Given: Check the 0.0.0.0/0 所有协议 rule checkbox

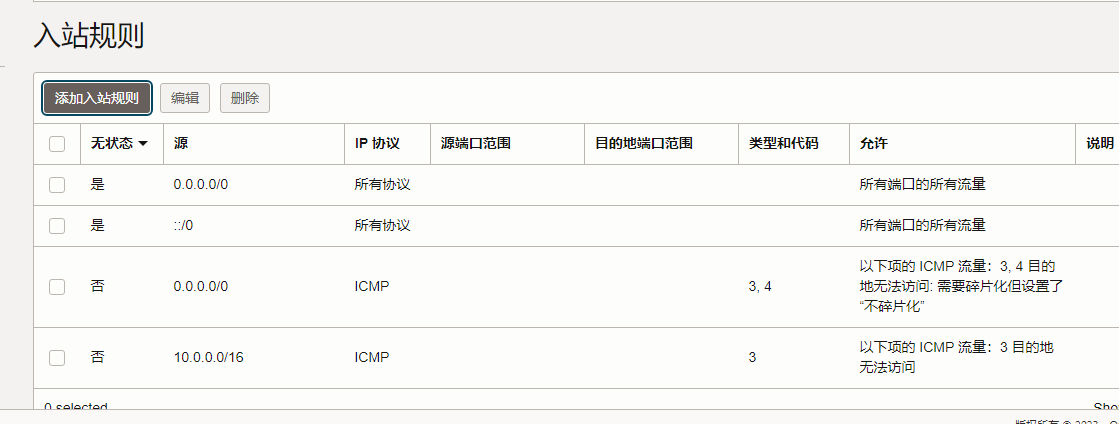Looking at the screenshot, I should tap(57, 185).
